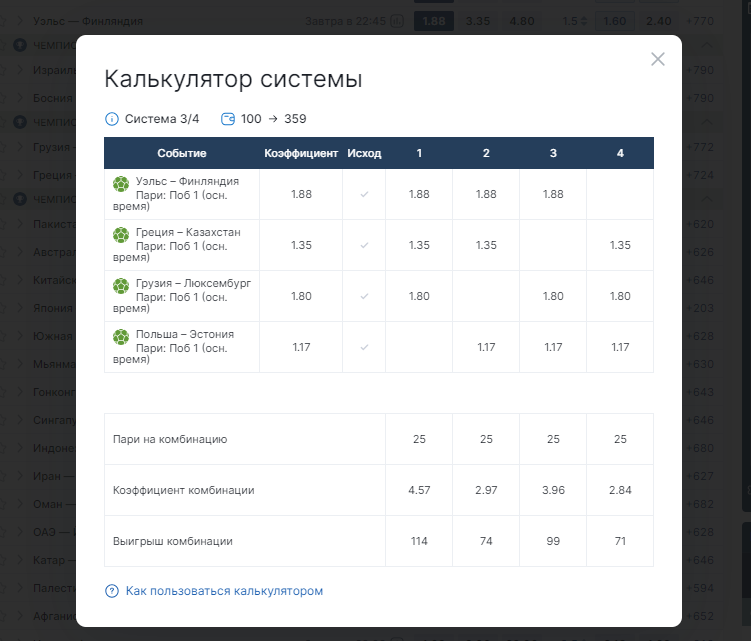Click the 'Калькулятор системы' title
Image resolution: width=751 pixels, height=641 pixels.
(233, 79)
